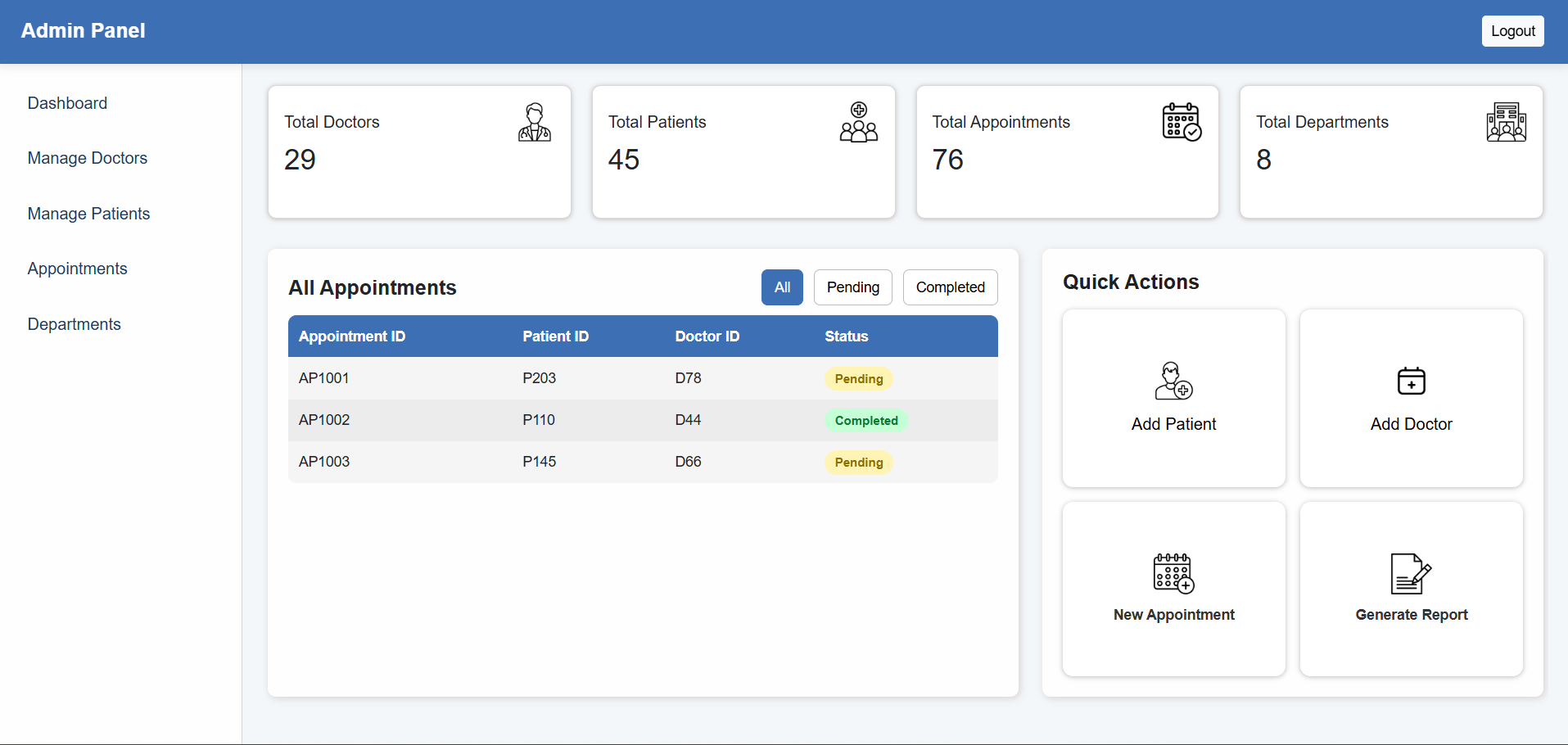Toggle the Completed appointments filter
Image resolution: width=1568 pixels, height=745 pixels.
coord(950,287)
